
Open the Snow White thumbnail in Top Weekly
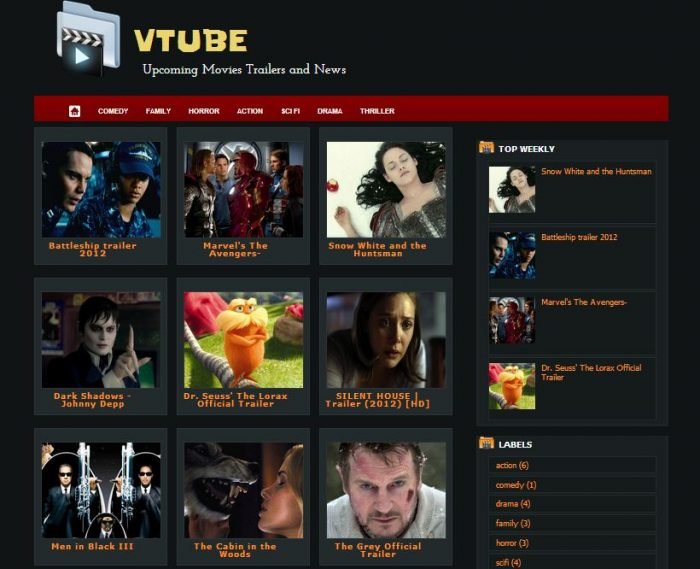pos(512,190)
